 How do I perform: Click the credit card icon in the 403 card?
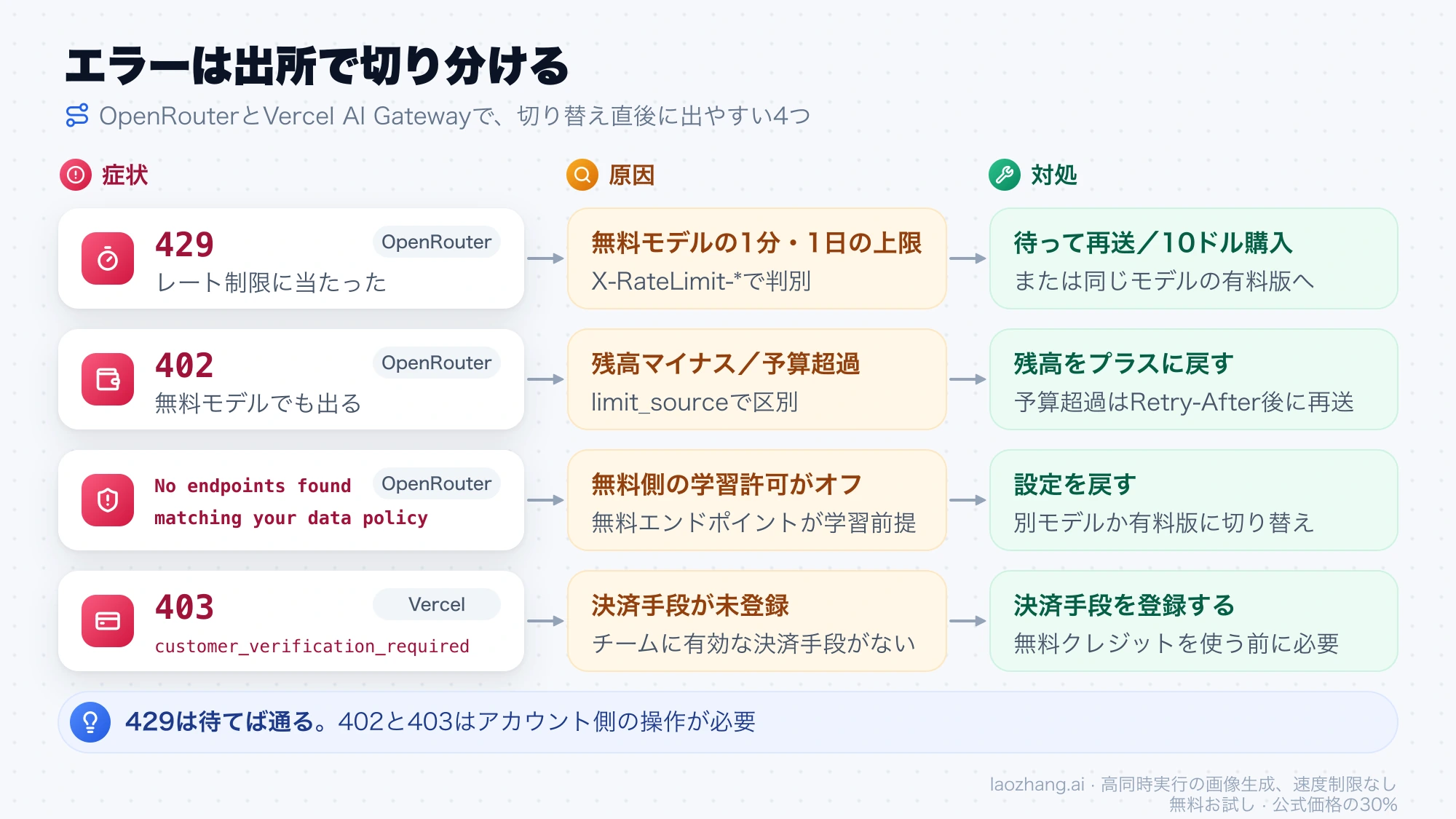click(108, 621)
